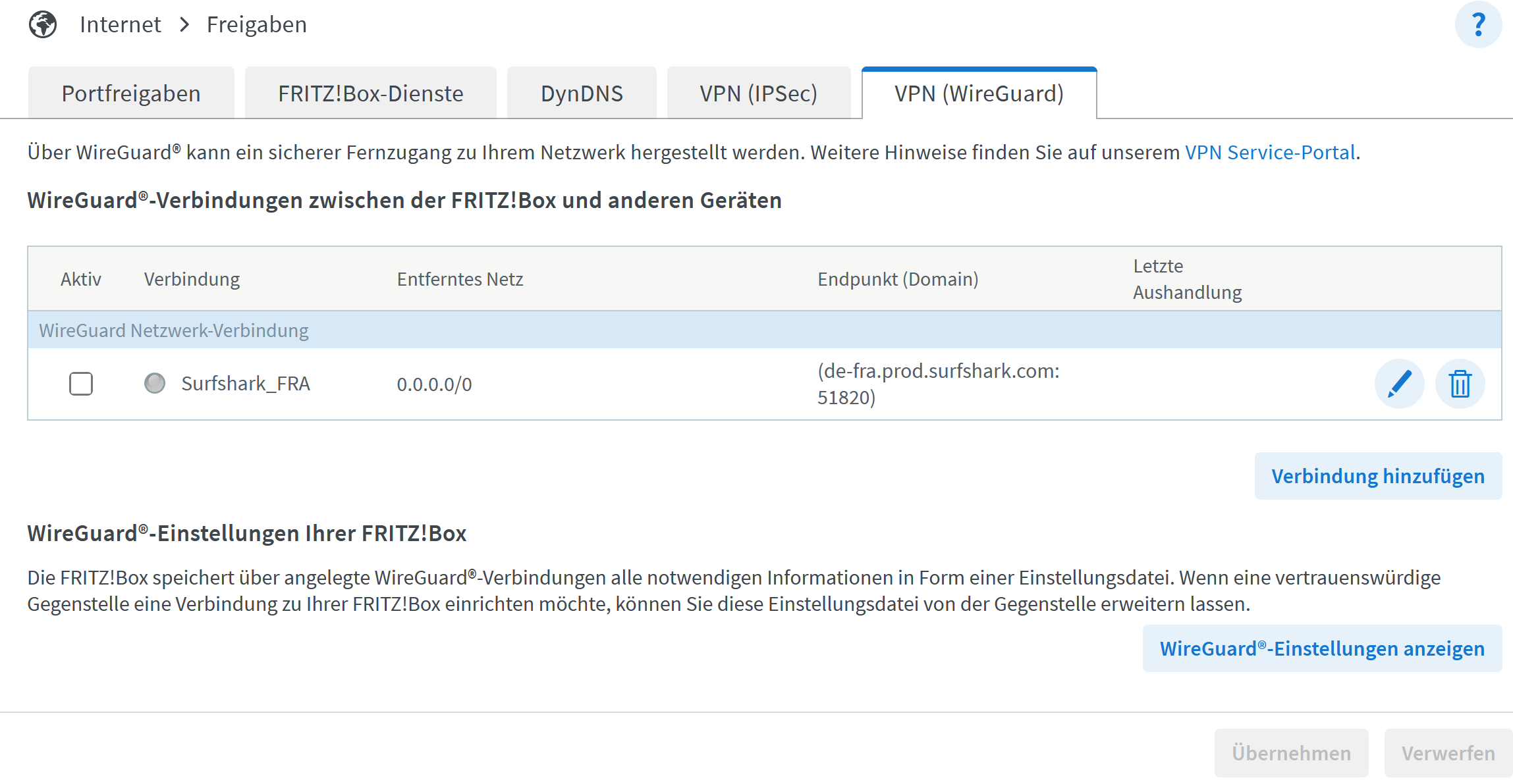The image size is (1513, 784).
Task: Click the globe Internet icon
Action: 43,25
